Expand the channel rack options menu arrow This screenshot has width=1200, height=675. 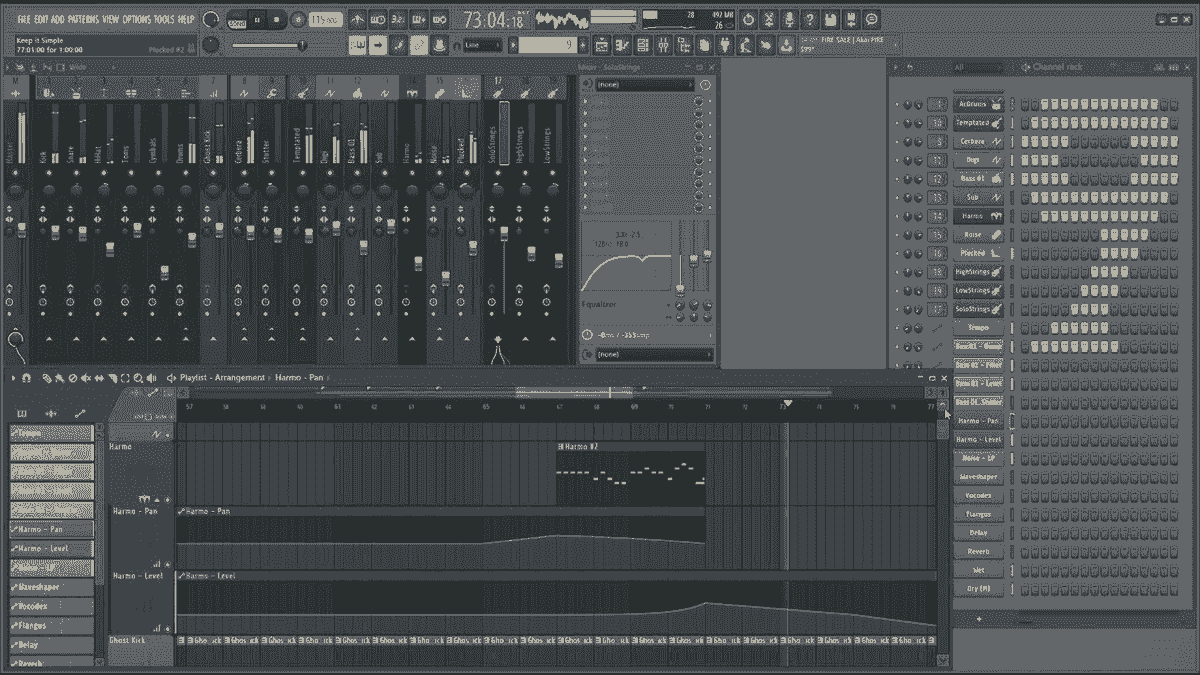coord(896,67)
